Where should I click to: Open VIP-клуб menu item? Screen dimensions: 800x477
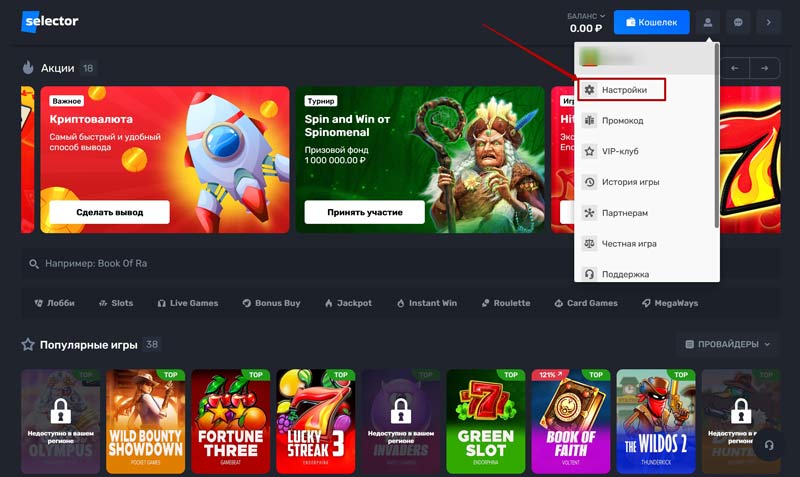click(x=620, y=152)
